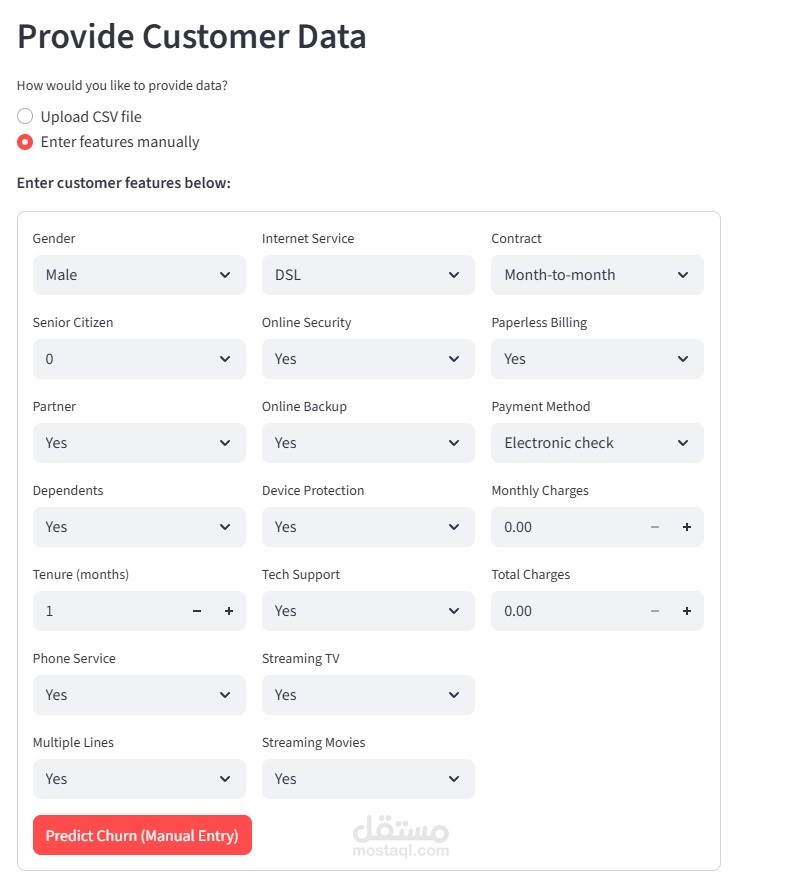Open the Contract dropdown menu
802x877 pixels.
tap(597, 275)
